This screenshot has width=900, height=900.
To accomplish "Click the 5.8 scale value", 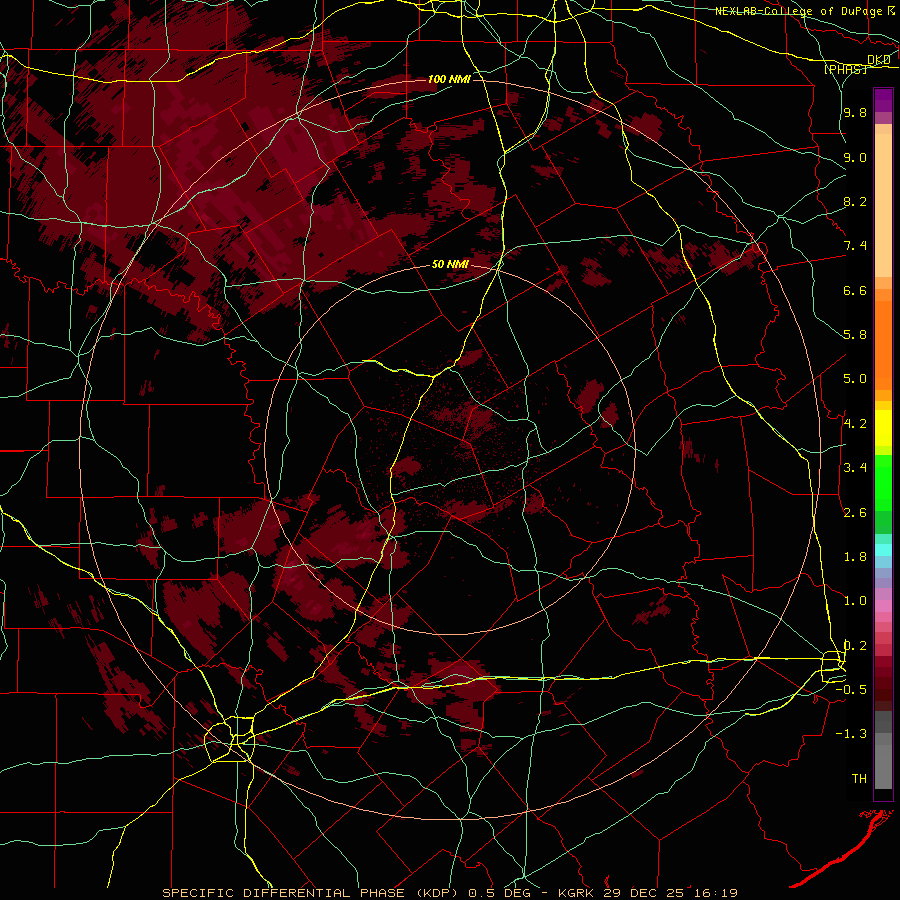I will tap(855, 335).
